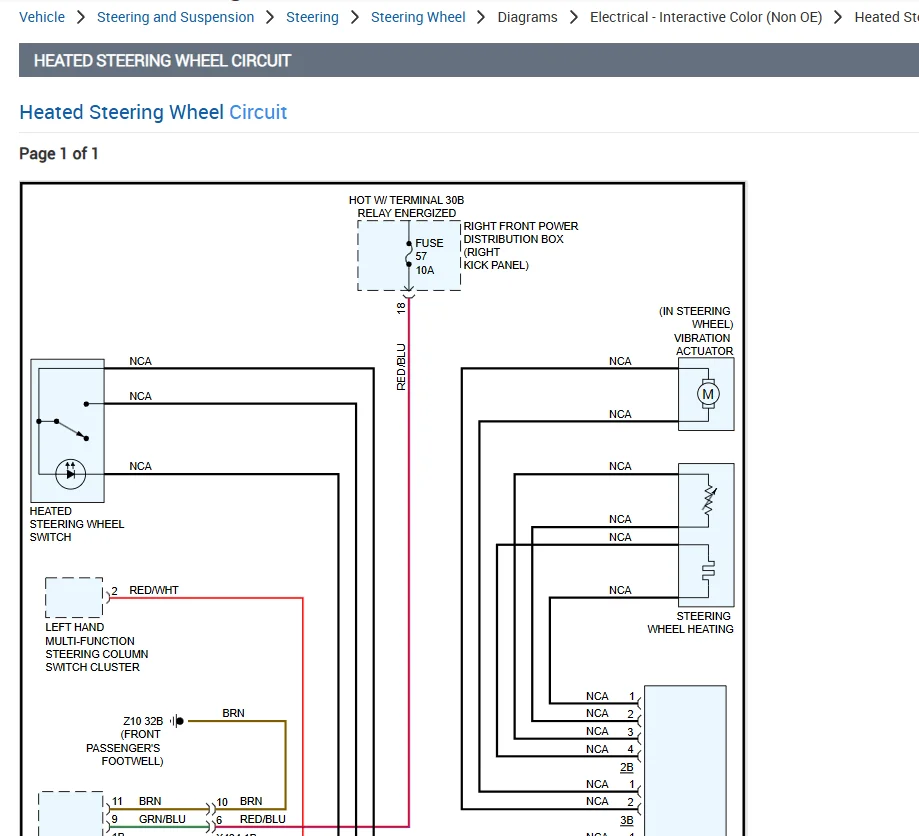Click the Heated Steering Wheel Circuit heading
Viewport: 919px width, 836px height.
click(x=153, y=112)
